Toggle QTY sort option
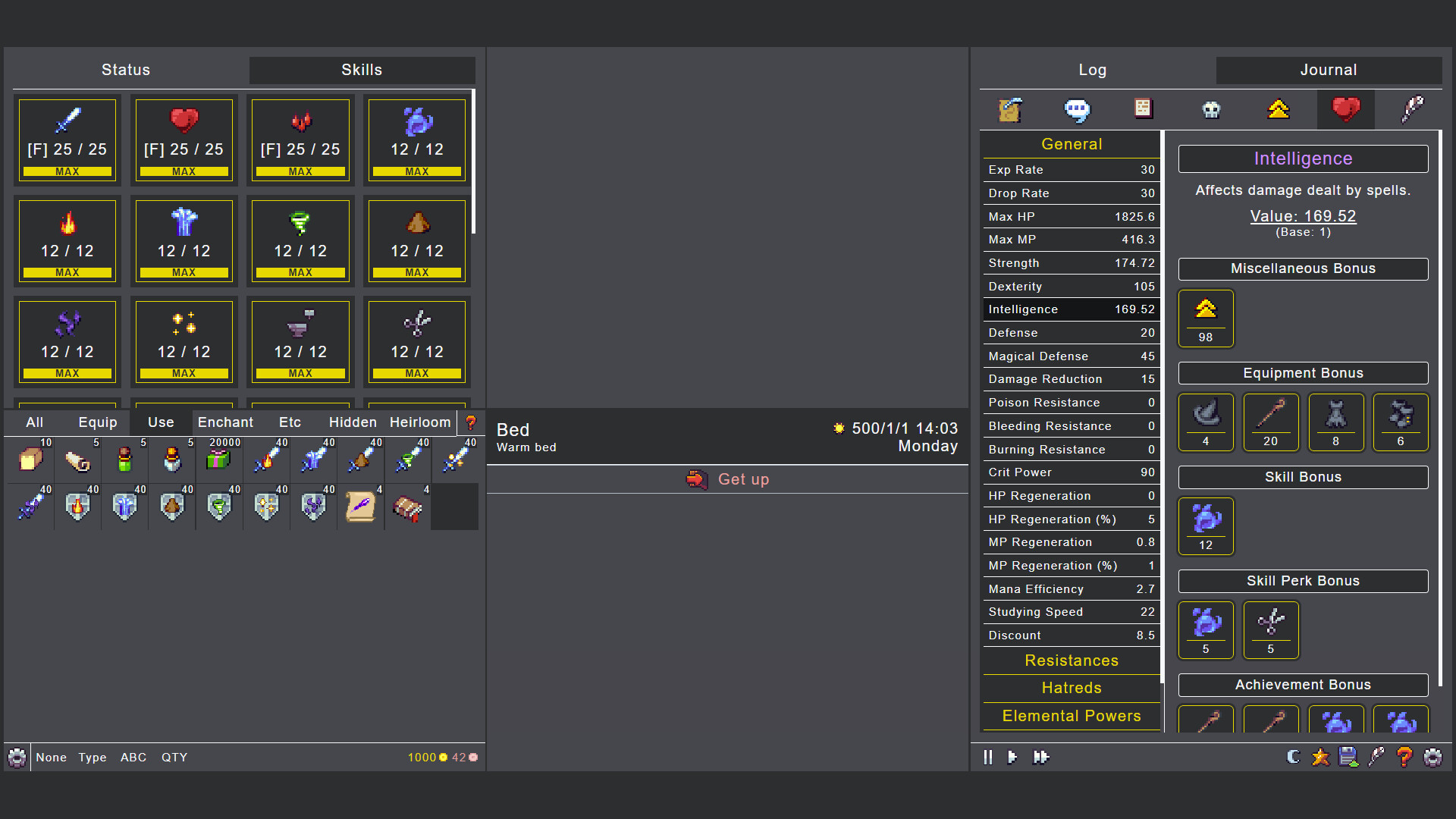Screen dimensions: 1456x819 tap(174, 757)
